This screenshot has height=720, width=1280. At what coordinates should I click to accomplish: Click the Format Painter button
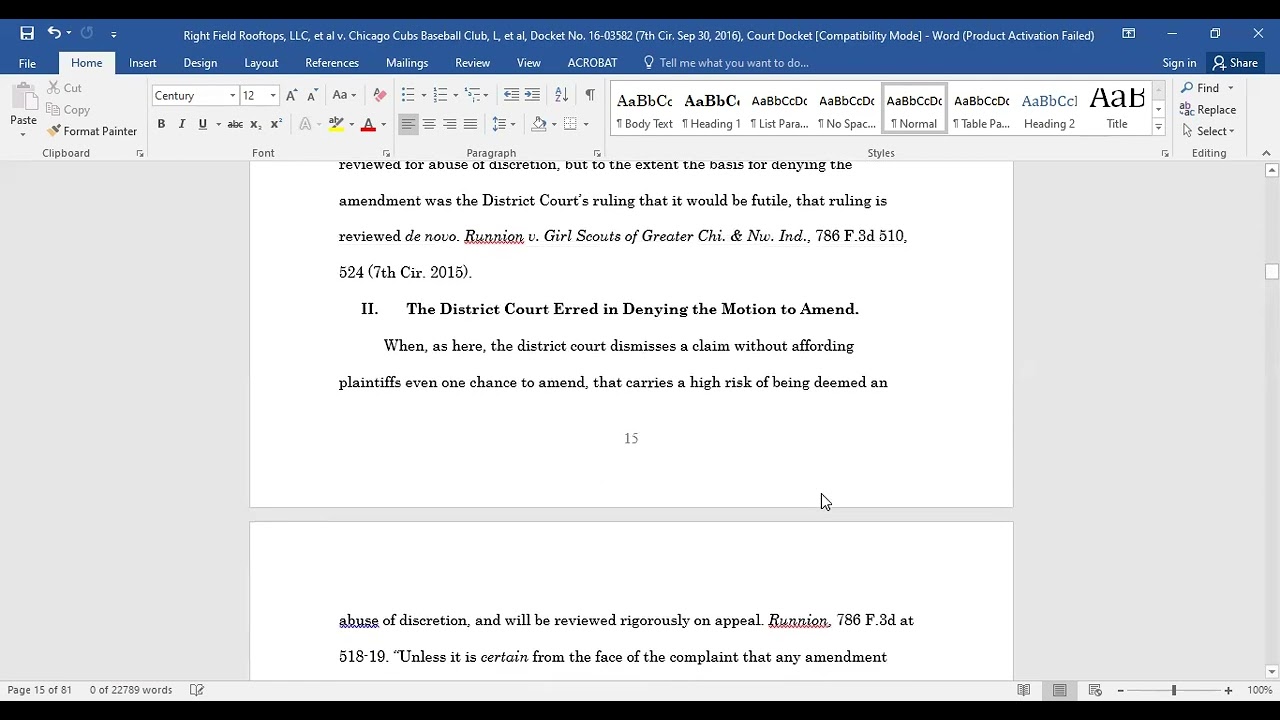tap(92, 131)
